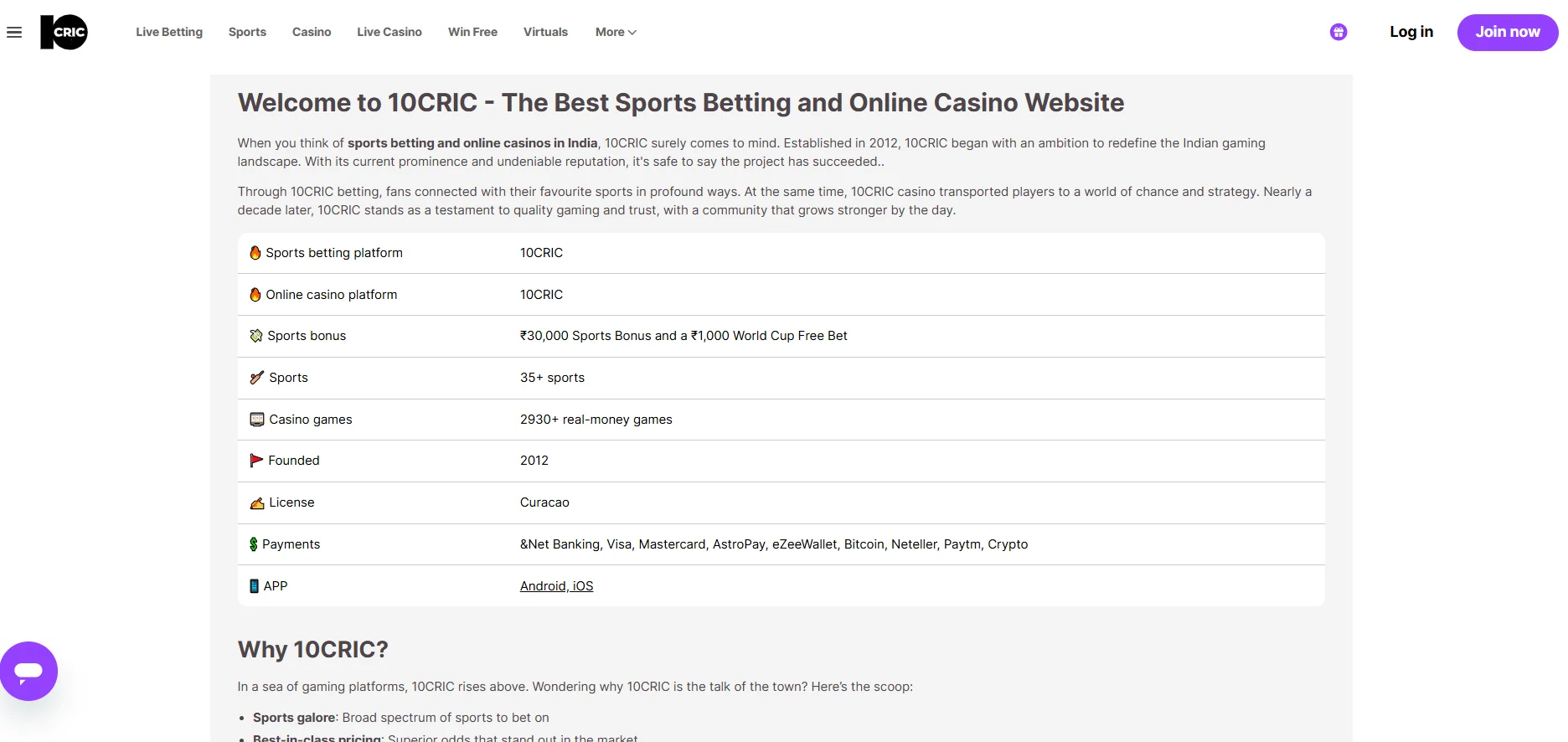Open the Sports menu item

(x=247, y=32)
